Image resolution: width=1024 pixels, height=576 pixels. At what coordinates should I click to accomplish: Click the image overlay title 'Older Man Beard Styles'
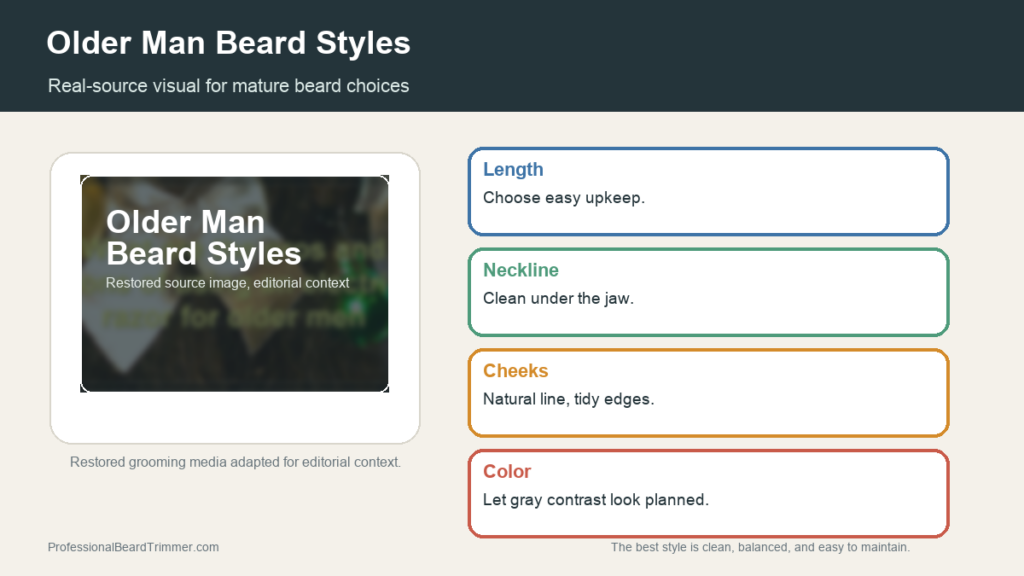click(x=203, y=238)
